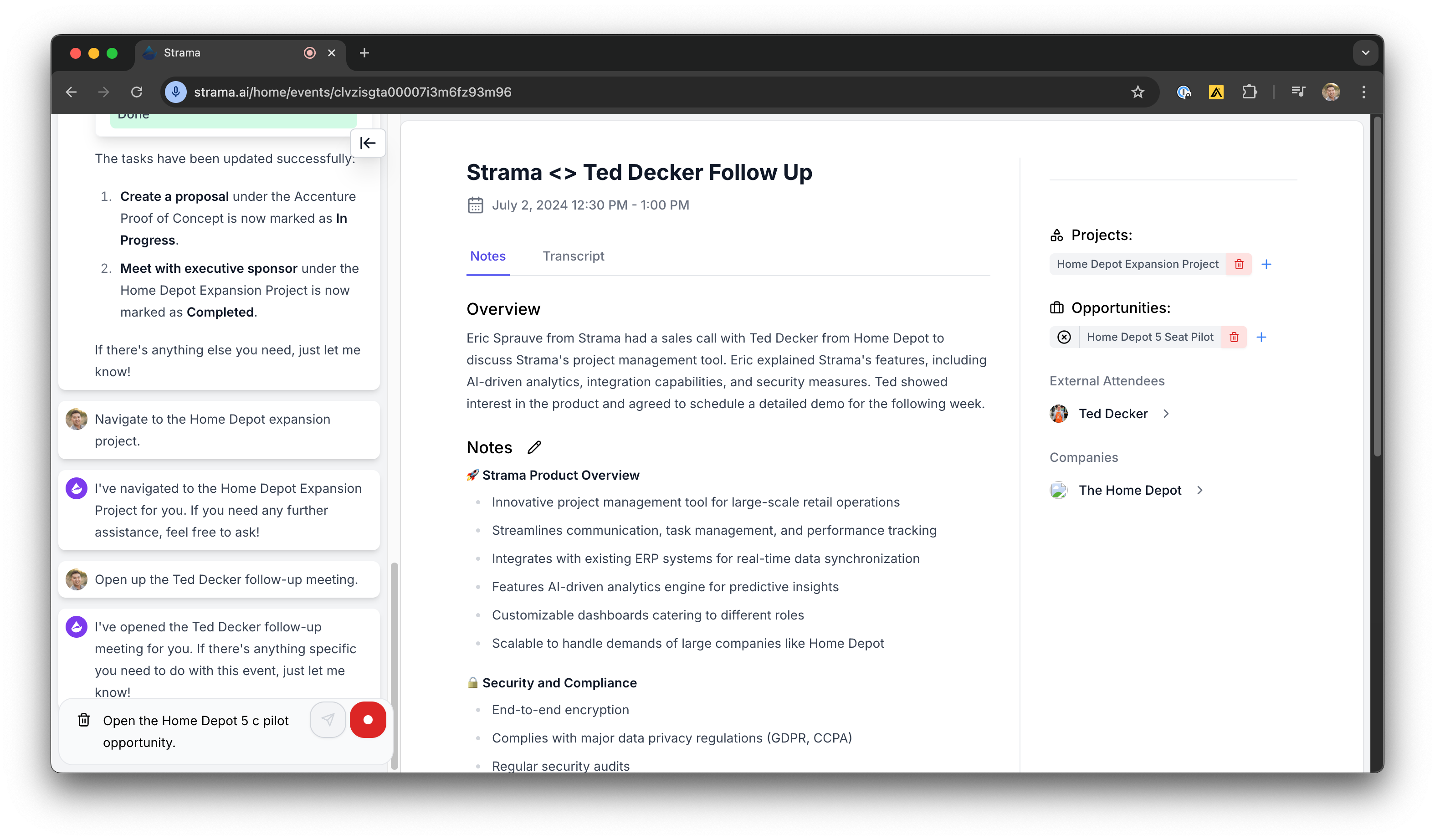Go back in browser history
Screen dimensions: 1435x840
pyautogui.click(x=71, y=92)
